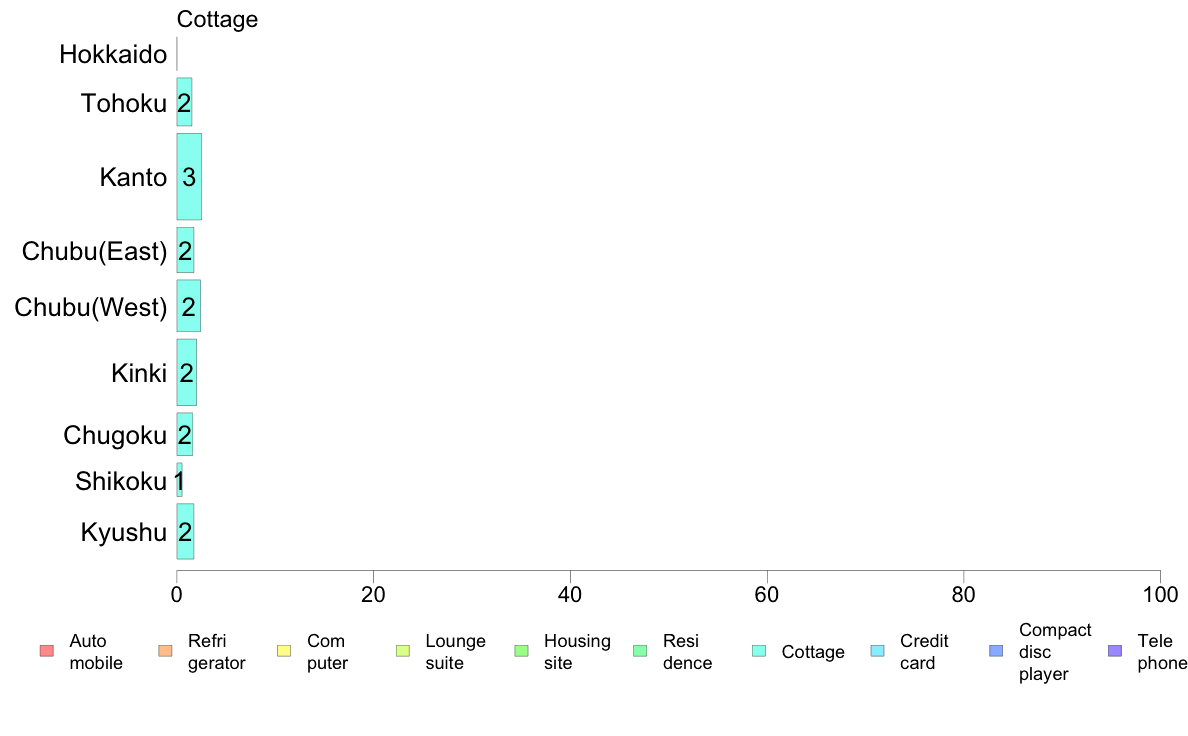Select the Lounge suite legend swatch
1188x736 pixels.
pyautogui.click(x=403, y=651)
